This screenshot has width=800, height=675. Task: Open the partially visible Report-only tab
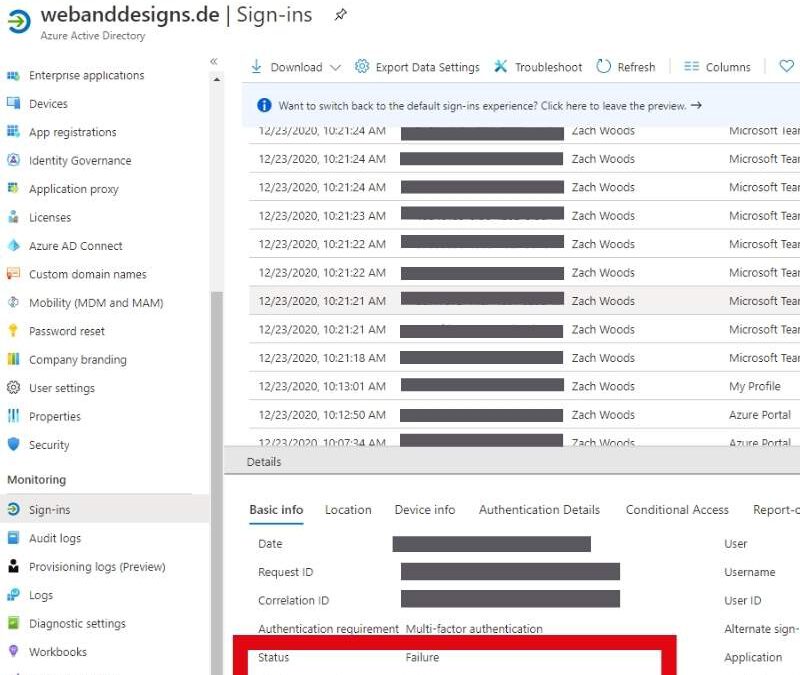point(776,510)
